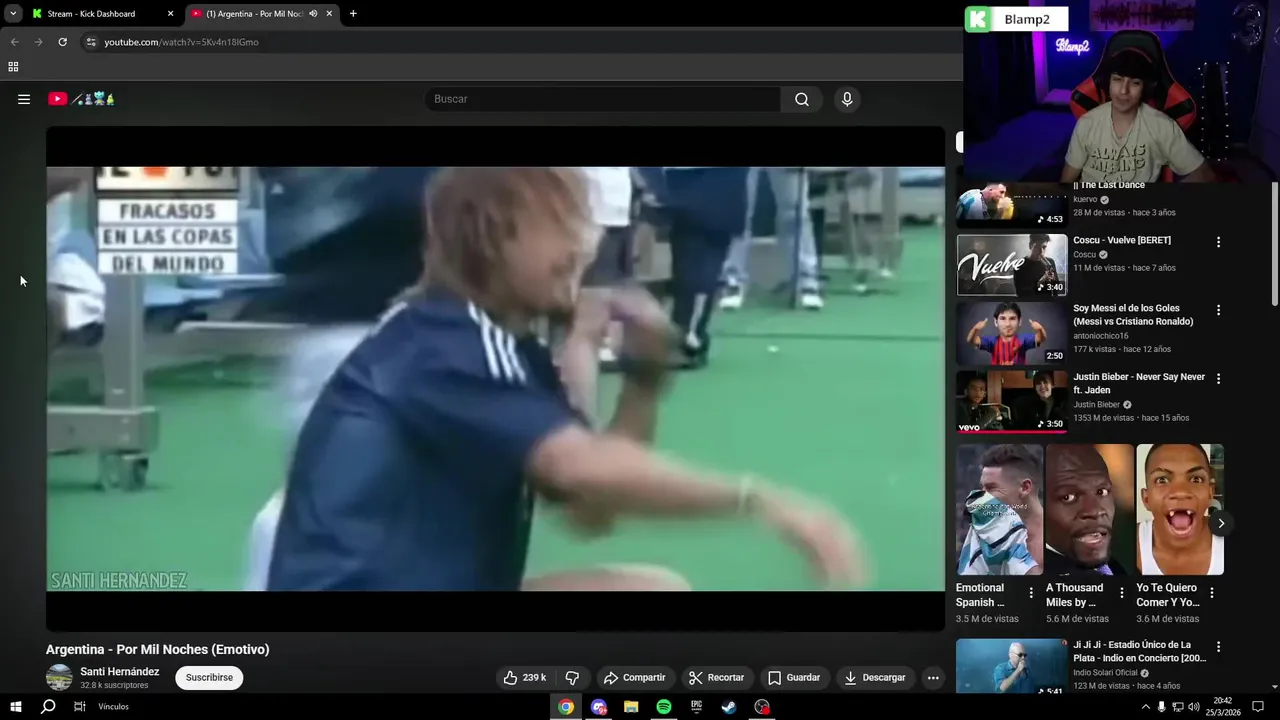Image resolution: width=1280 pixels, height=720 pixels.
Task: Close the Kick Dashboard tab
Action: (170, 14)
